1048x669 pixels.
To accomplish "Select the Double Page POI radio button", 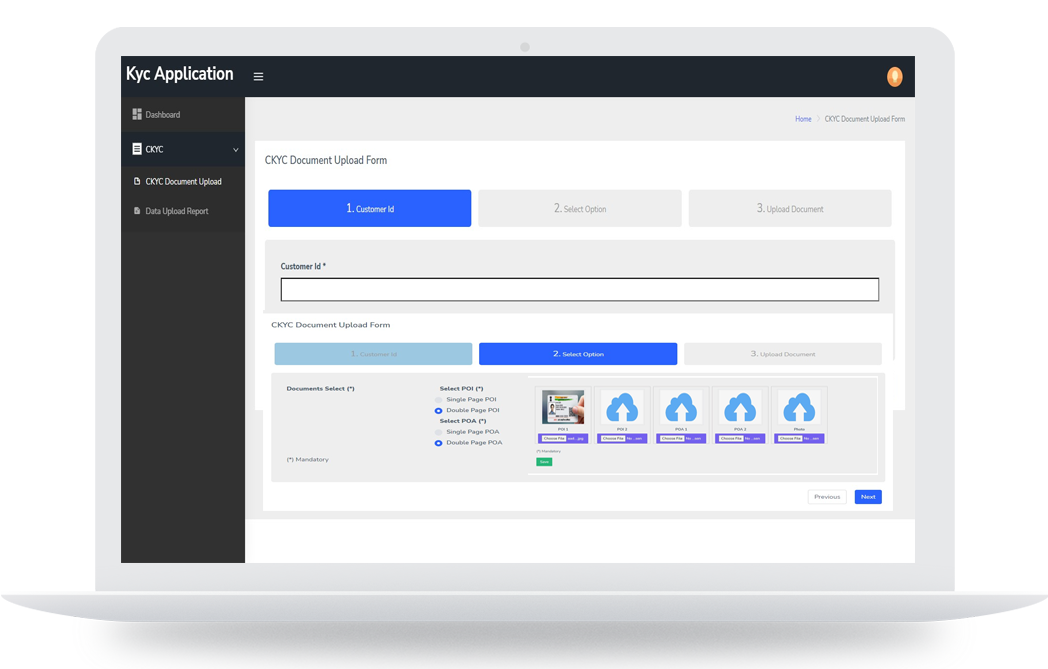I will [438, 411].
